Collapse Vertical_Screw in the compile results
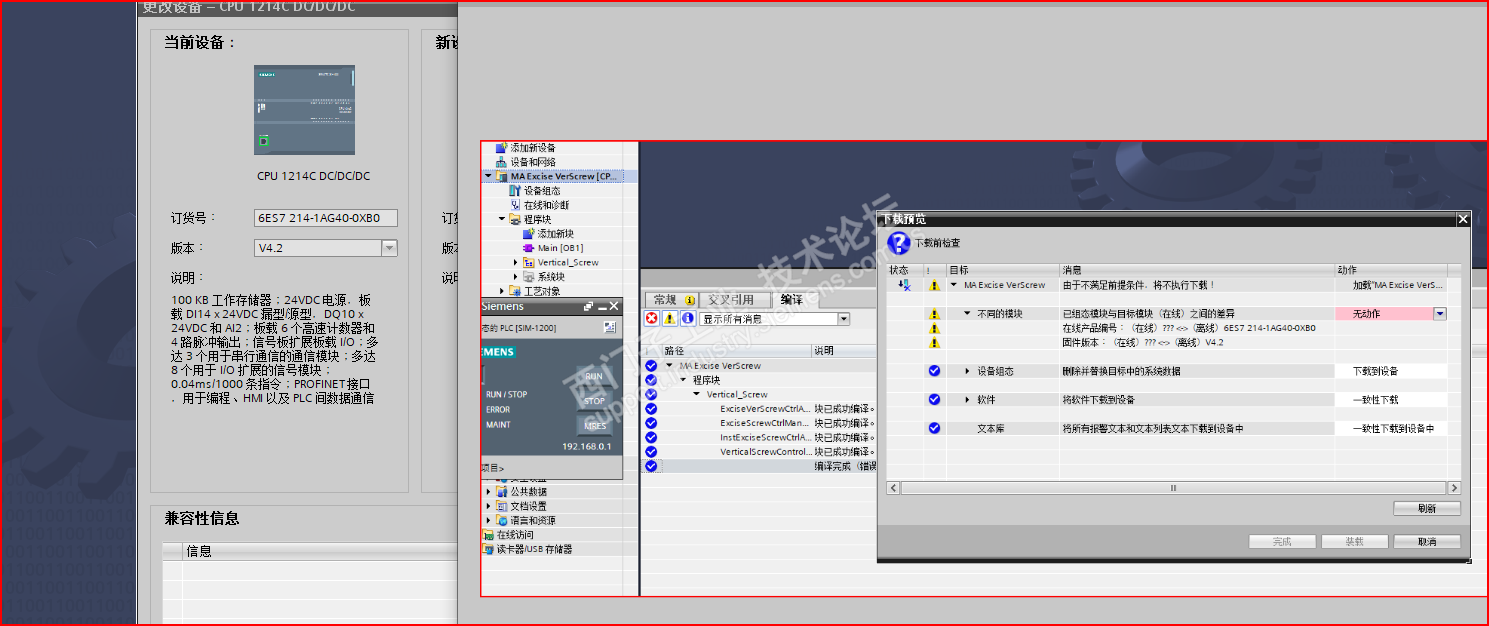The height and width of the screenshot is (626, 1489). tap(698, 394)
